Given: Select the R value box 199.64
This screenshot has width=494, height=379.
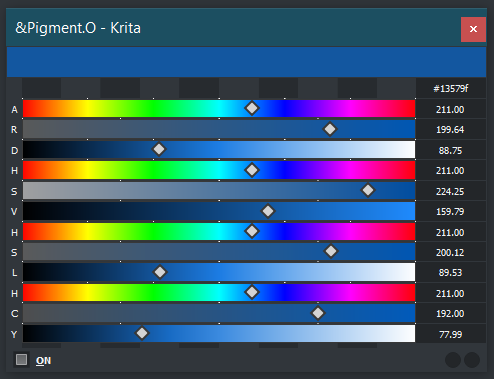Looking at the screenshot, I should coord(450,130).
